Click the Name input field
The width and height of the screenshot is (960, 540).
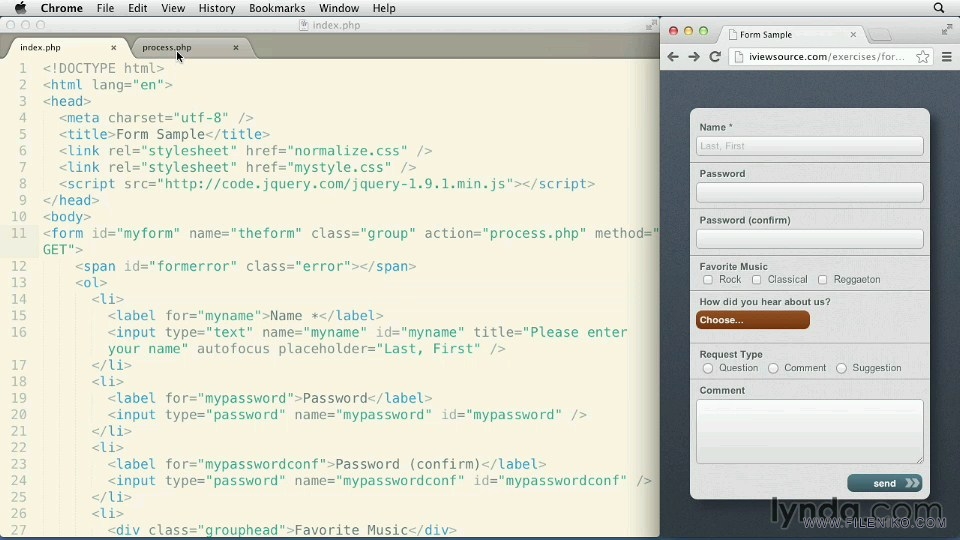tap(809, 146)
